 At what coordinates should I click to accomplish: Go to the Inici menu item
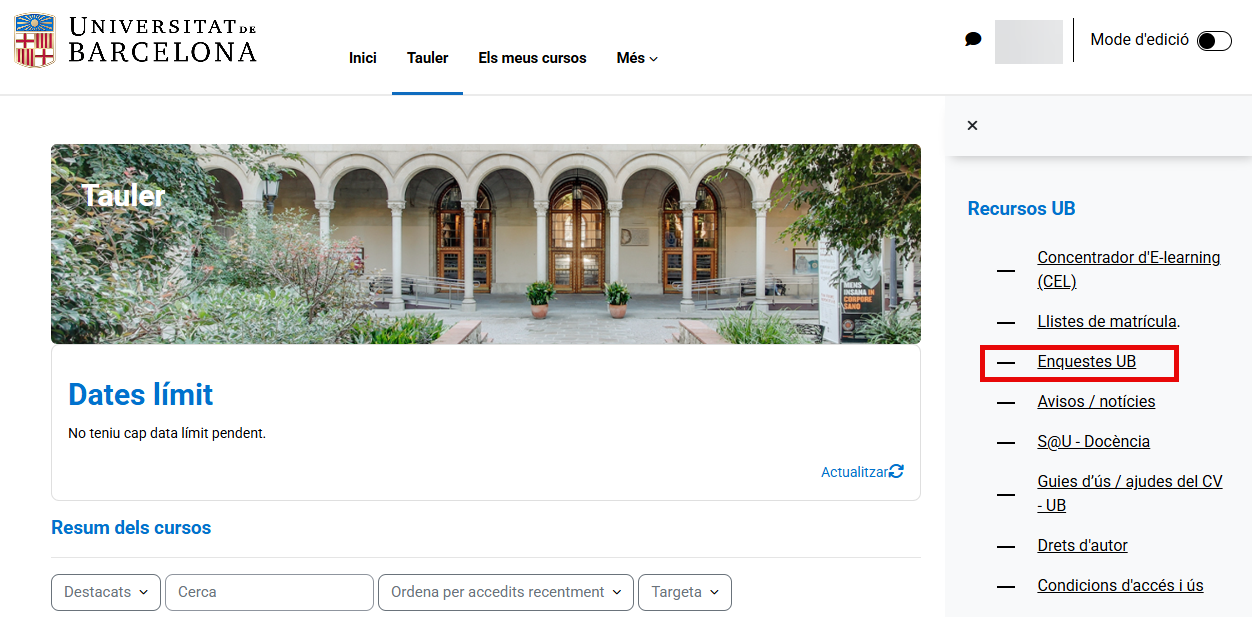(x=362, y=58)
